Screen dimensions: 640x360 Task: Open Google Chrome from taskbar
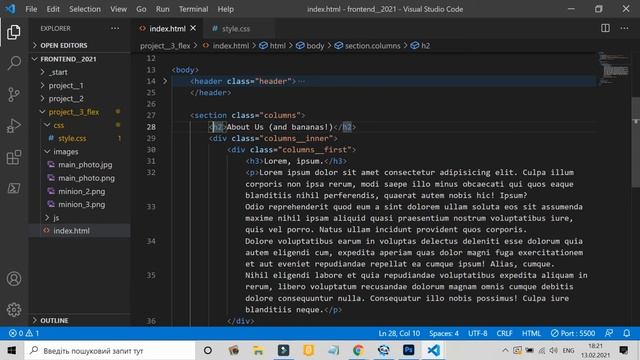[358, 350]
